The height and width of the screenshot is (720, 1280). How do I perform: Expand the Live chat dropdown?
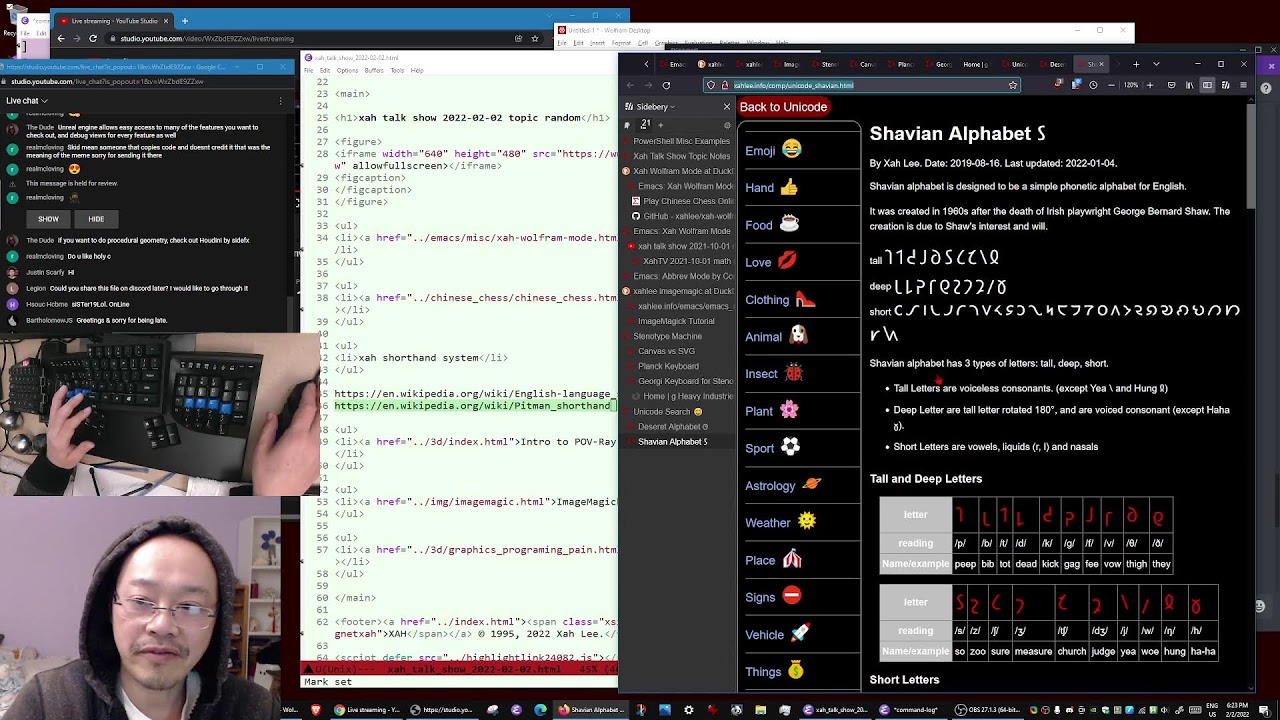(x=27, y=101)
